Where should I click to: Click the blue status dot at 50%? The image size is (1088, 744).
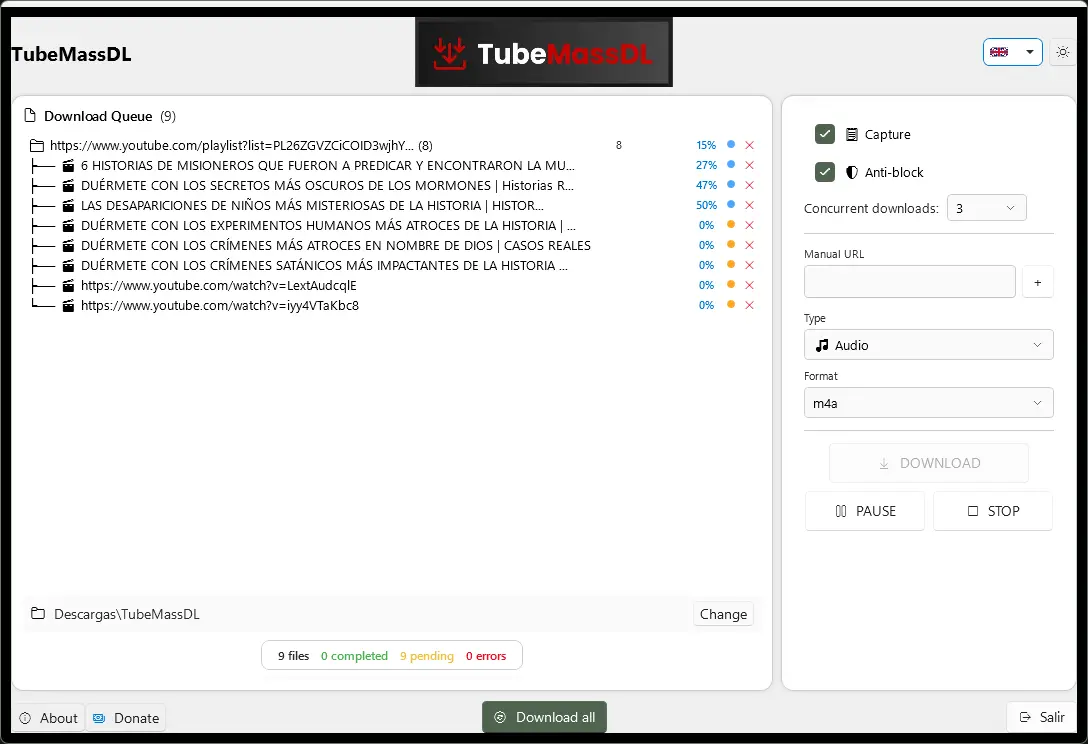[731, 204]
